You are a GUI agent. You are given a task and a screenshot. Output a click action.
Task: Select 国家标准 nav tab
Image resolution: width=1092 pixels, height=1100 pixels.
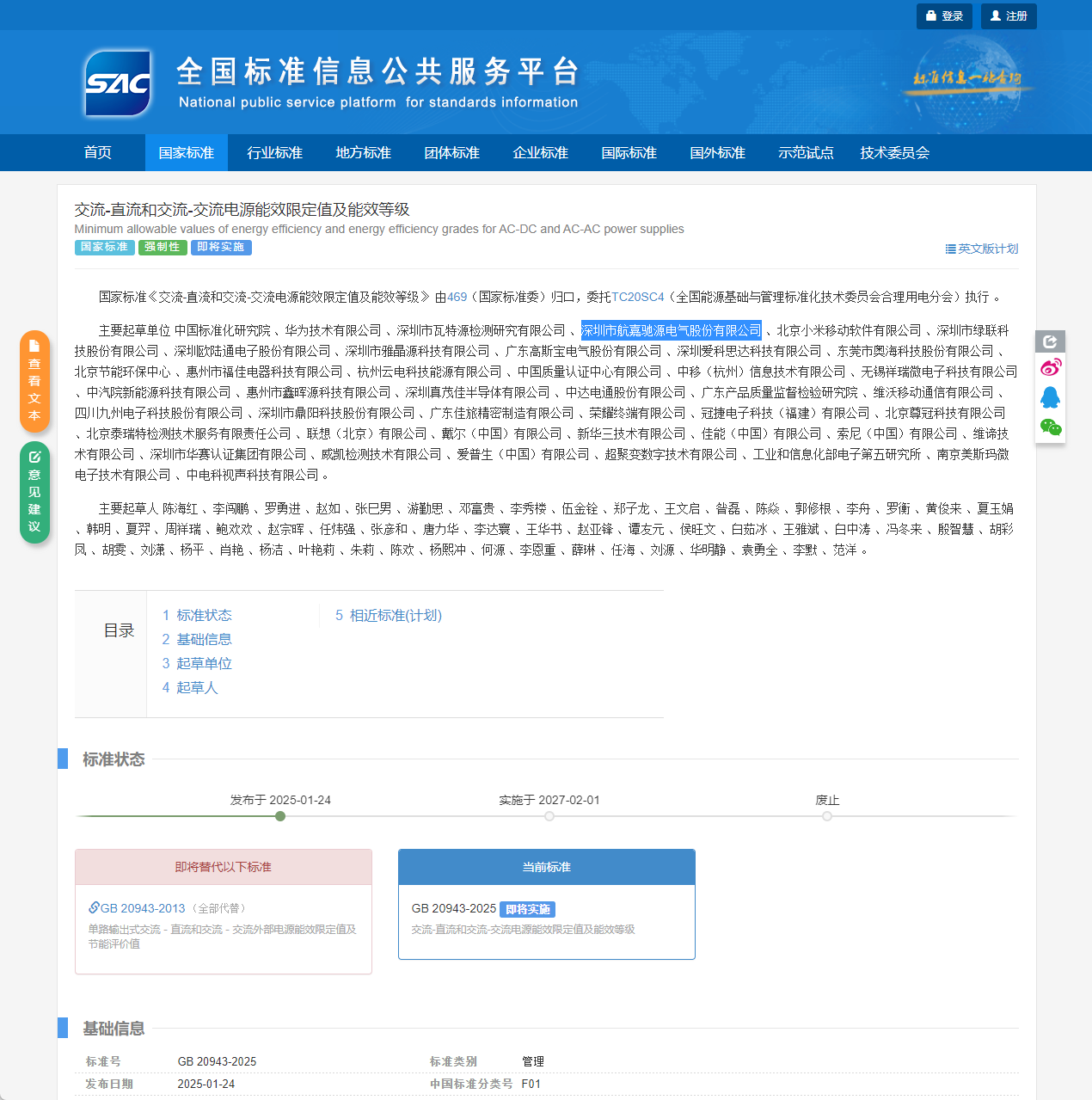187,153
